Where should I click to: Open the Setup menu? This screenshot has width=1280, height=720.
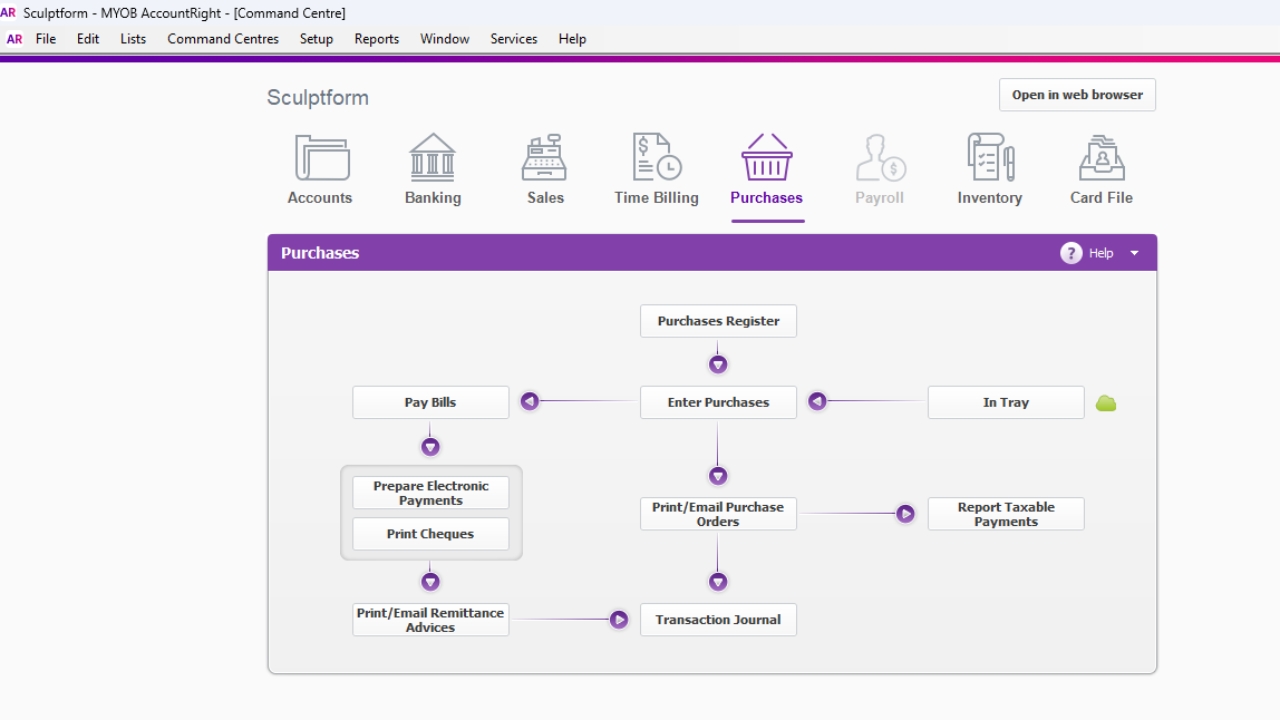tap(317, 39)
